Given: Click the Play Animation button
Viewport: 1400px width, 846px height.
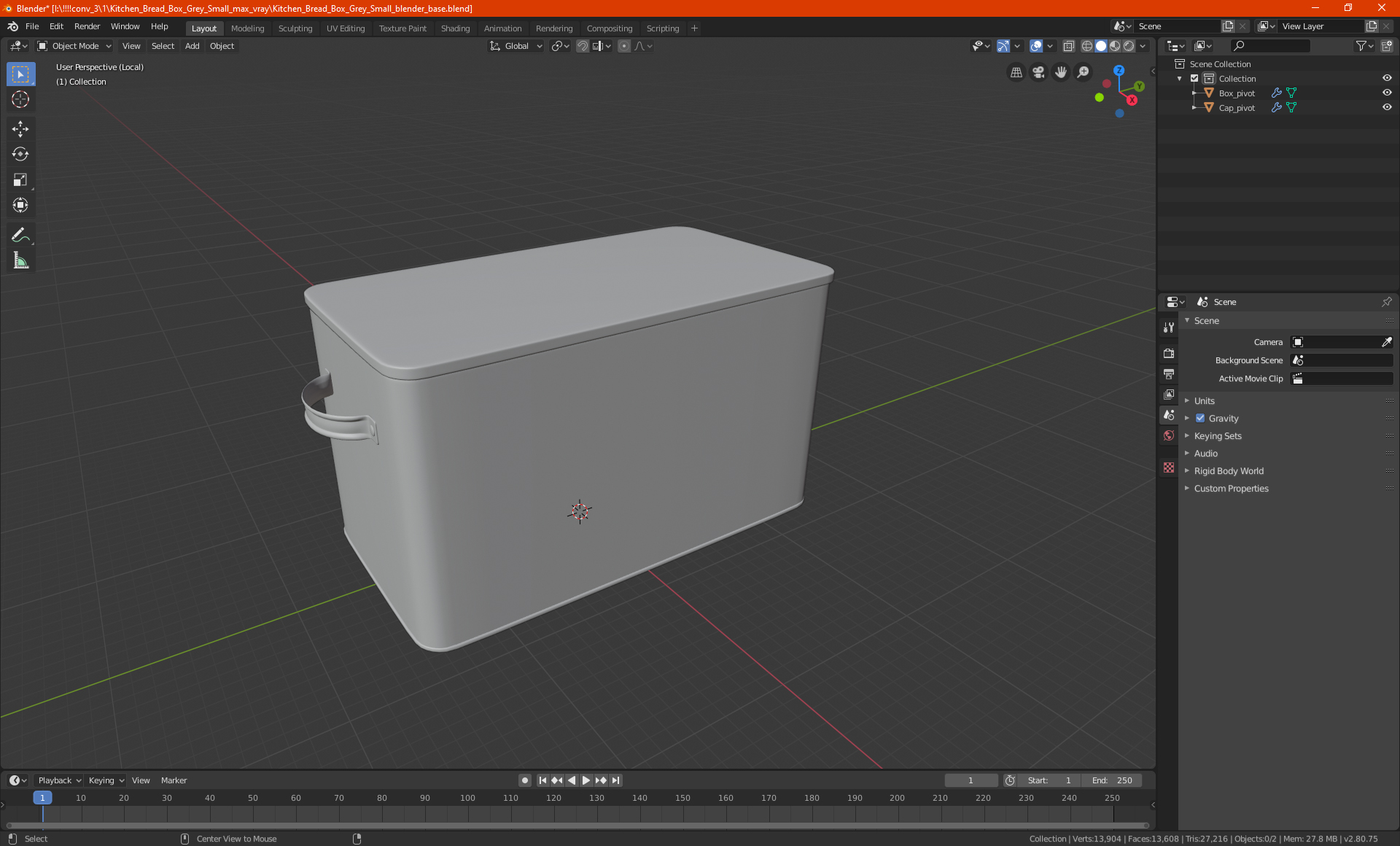Looking at the screenshot, I should 586,780.
